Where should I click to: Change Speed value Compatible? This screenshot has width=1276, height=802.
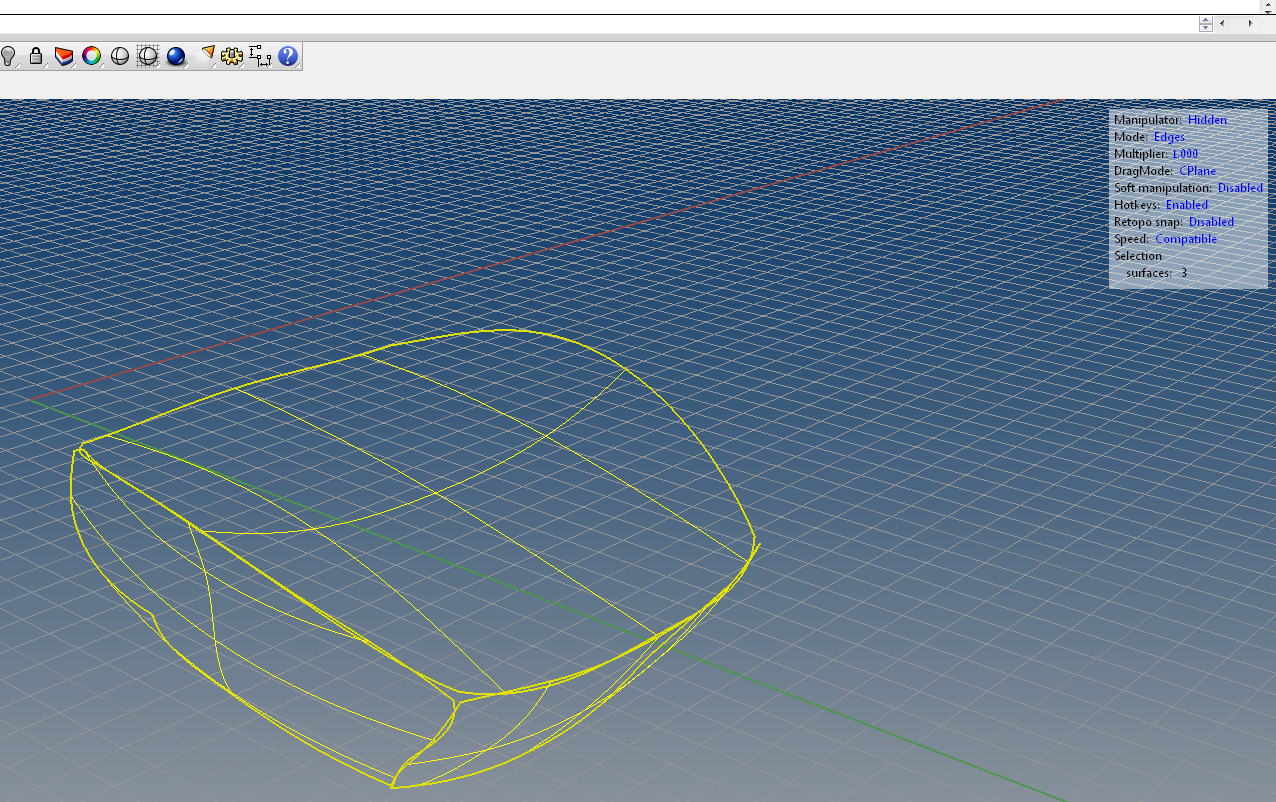(x=1186, y=239)
